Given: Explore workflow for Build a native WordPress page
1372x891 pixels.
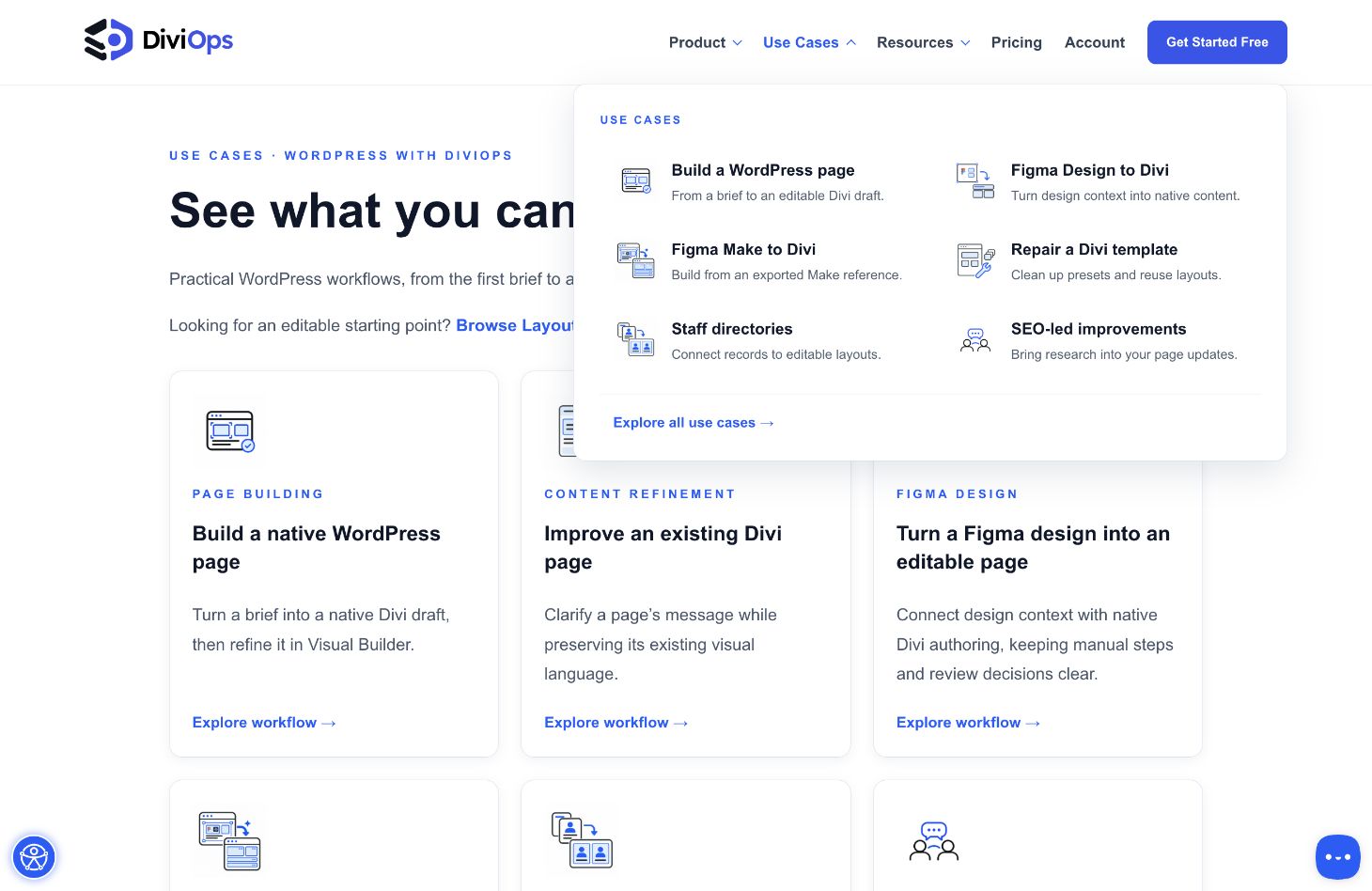Looking at the screenshot, I should [x=264, y=723].
